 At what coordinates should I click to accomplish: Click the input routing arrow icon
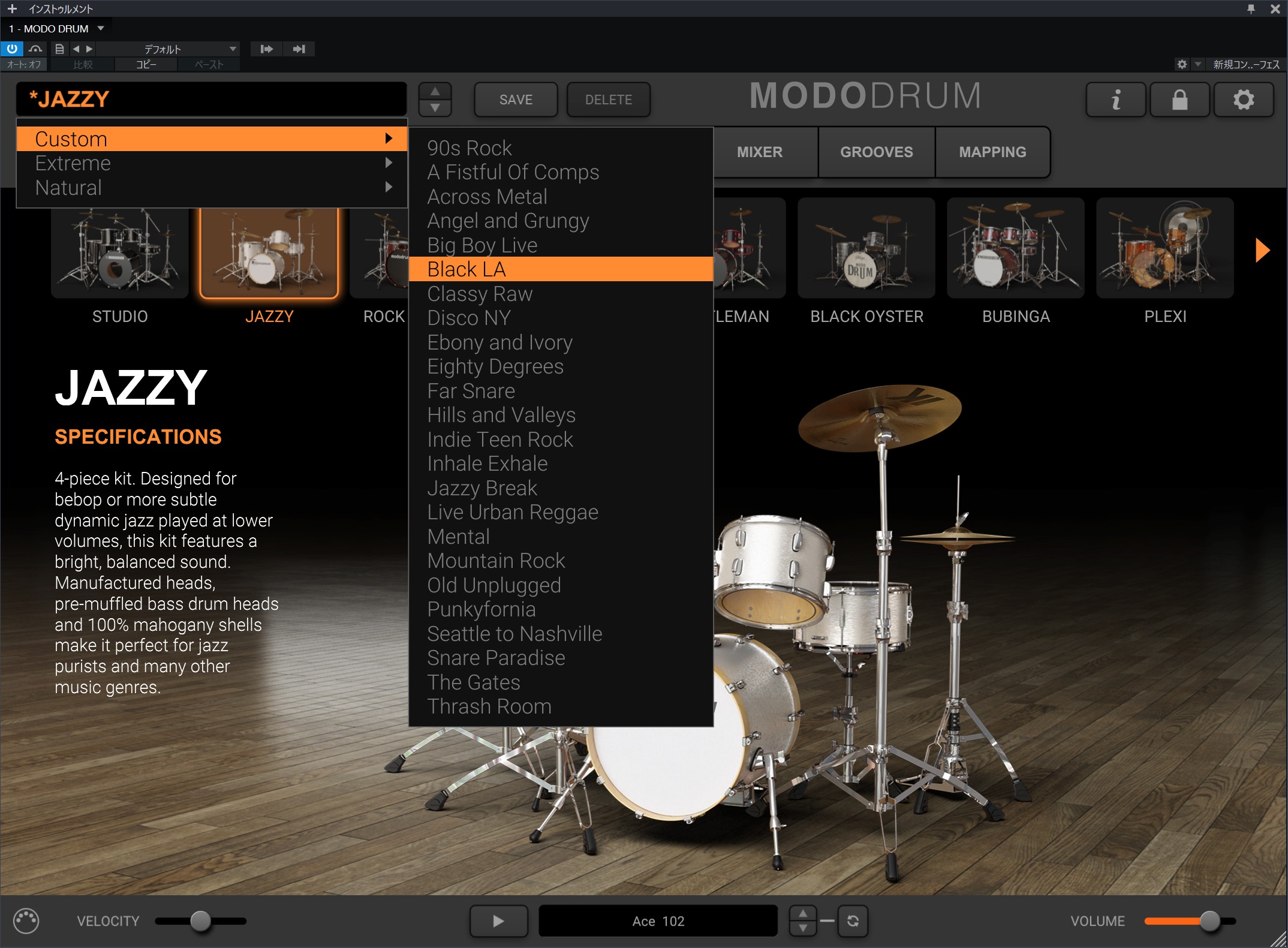267,49
